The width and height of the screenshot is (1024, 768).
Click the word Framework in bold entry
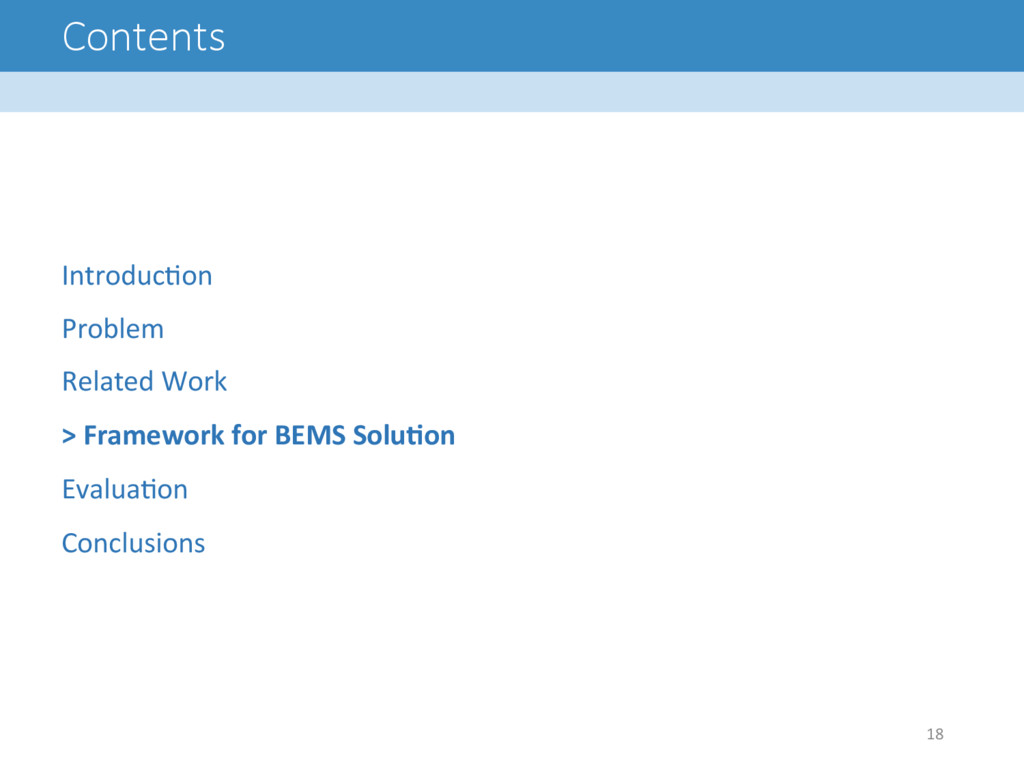tap(154, 436)
